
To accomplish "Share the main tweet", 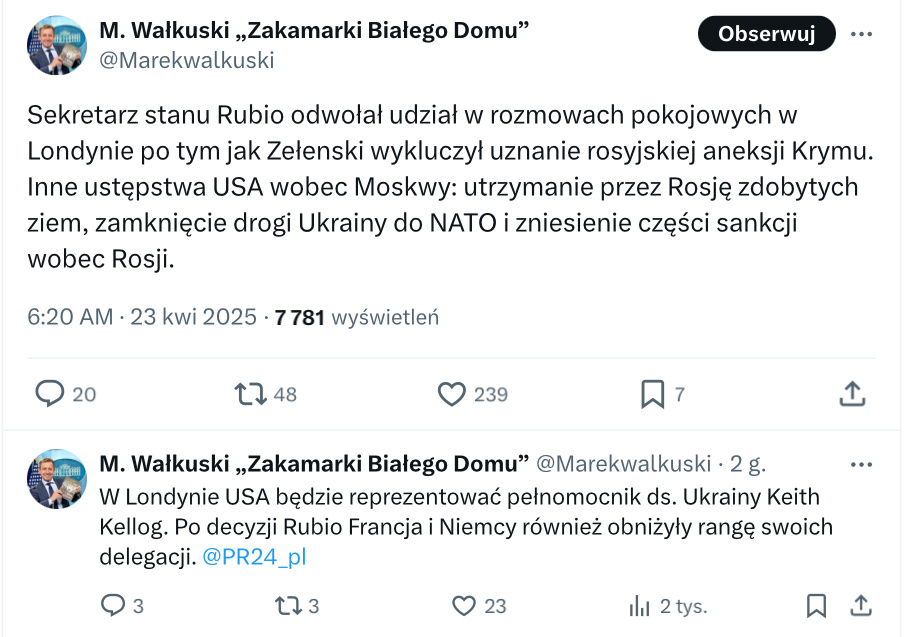I will (x=851, y=394).
